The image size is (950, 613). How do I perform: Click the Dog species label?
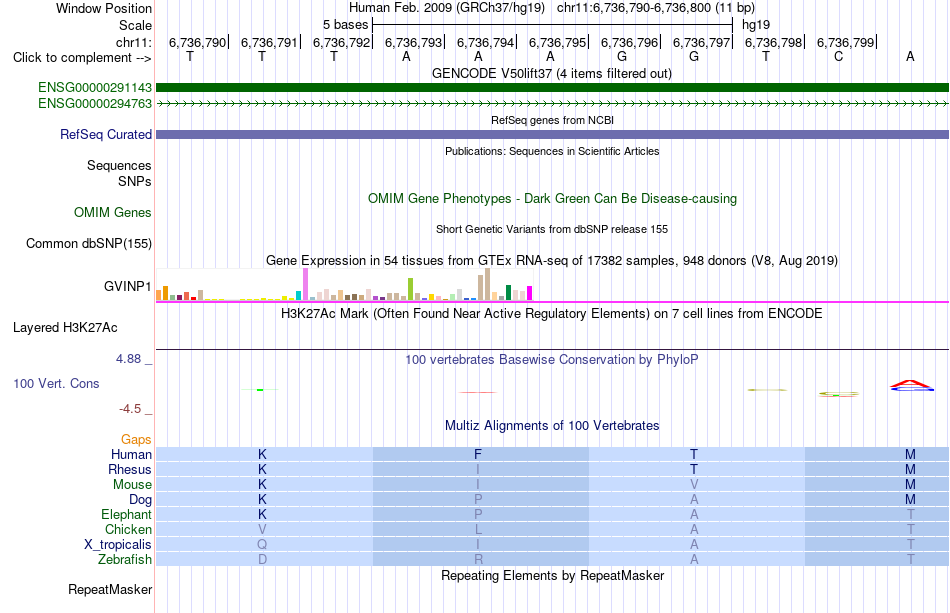pos(141,500)
